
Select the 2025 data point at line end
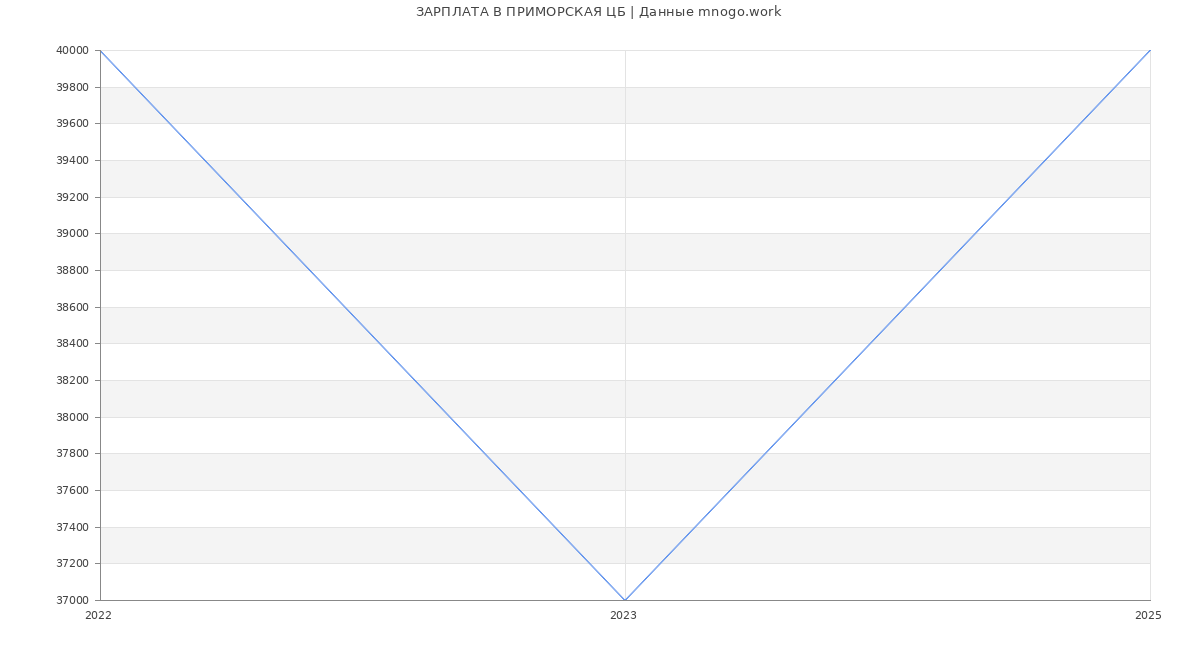pyautogui.click(x=1150, y=50)
